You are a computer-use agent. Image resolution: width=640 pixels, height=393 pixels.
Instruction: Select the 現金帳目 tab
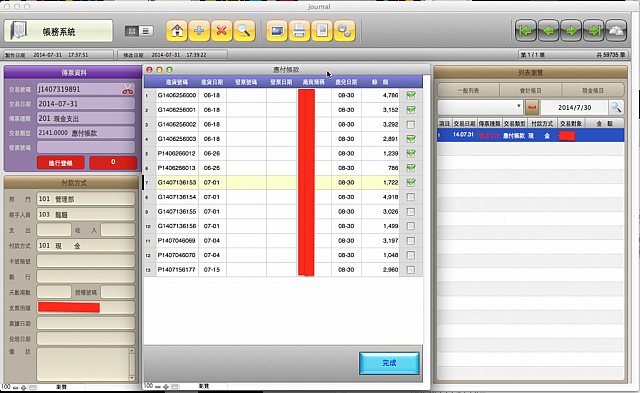(x=593, y=91)
